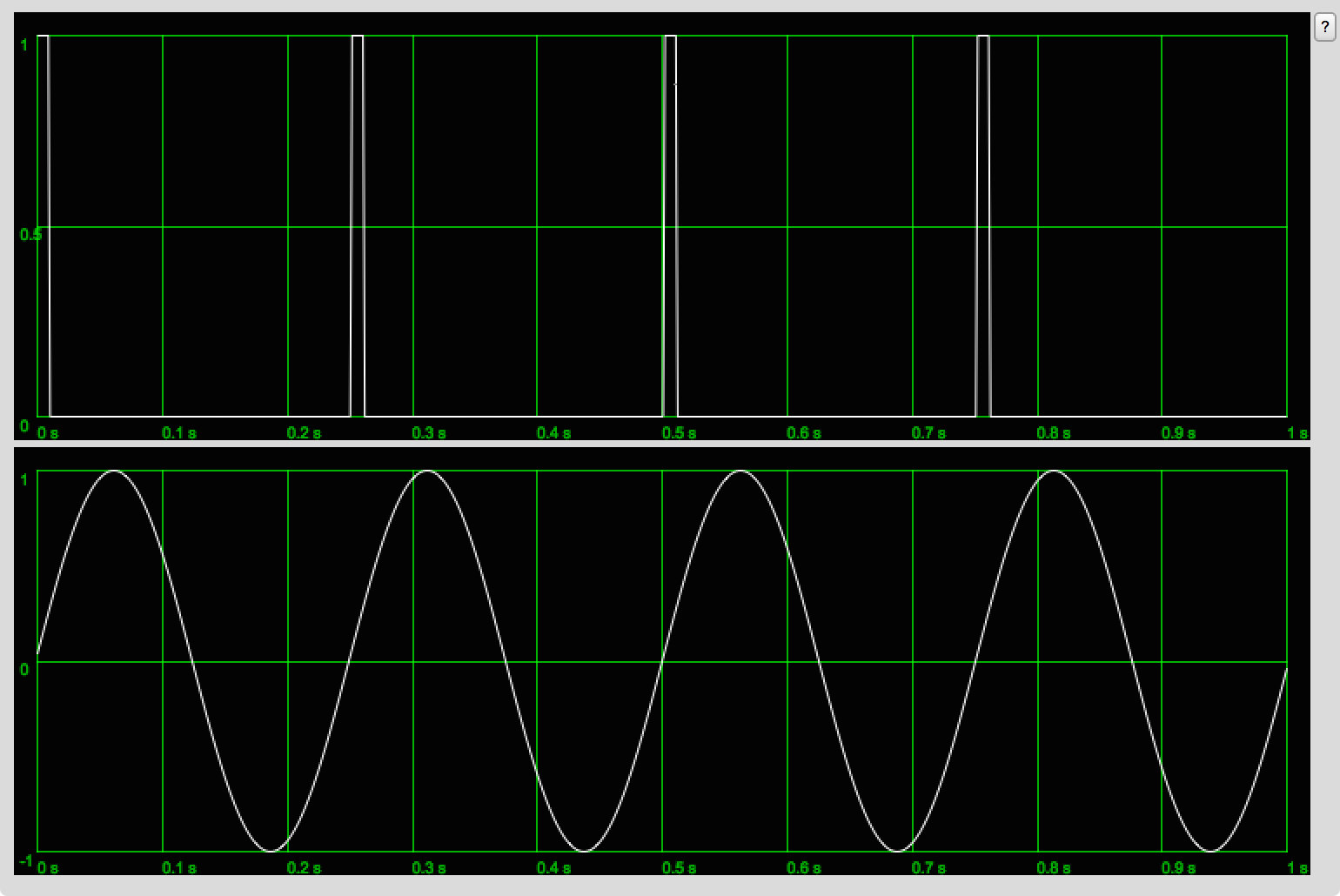
Task: Click the 0.7 s label on upper plot
Action: tap(929, 432)
